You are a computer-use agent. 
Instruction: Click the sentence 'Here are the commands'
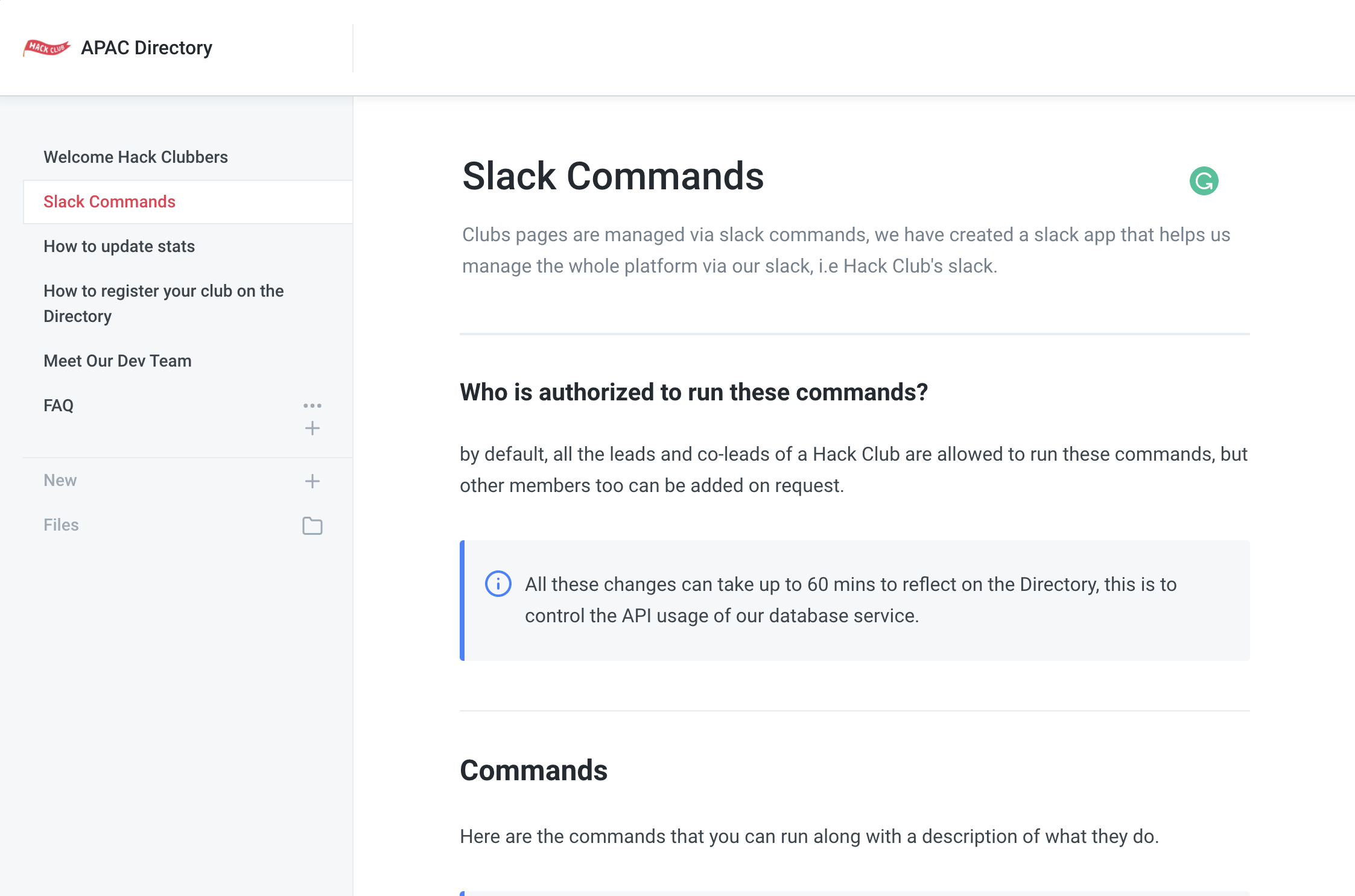pyautogui.click(x=809, y=836)
